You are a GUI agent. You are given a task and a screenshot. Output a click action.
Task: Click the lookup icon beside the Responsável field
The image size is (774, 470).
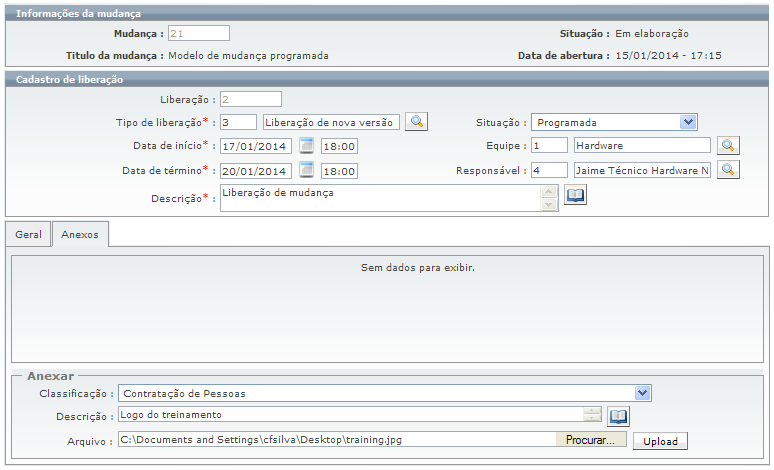click(728, 170)
